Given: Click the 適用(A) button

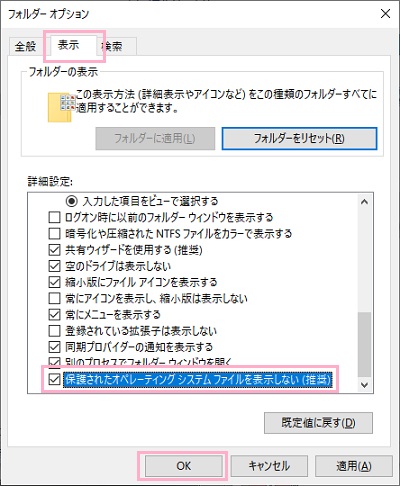Looking at the screenshot, I should (x=353, y=466).
